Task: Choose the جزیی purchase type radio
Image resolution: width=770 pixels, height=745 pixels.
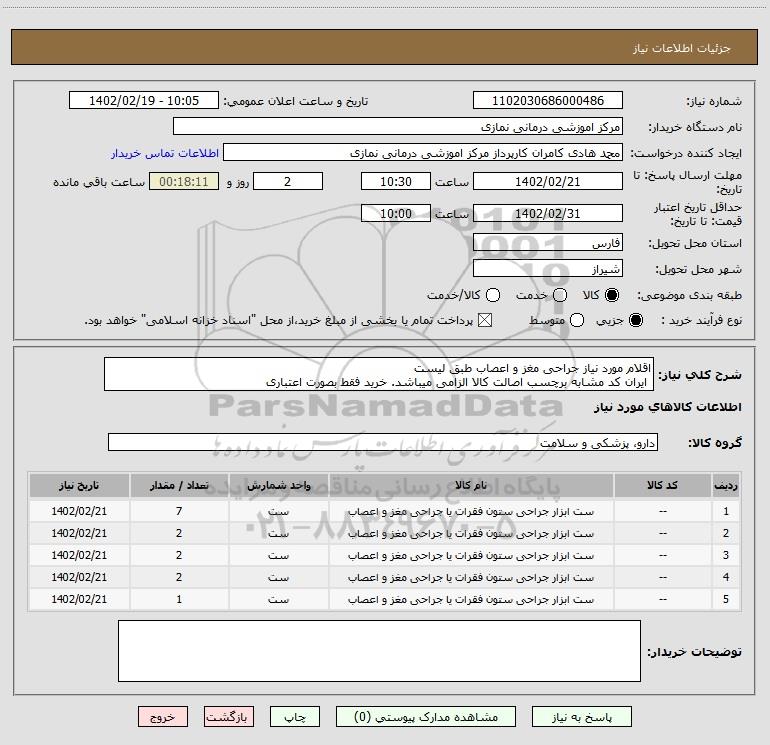Action: click(x=635, y=320)
